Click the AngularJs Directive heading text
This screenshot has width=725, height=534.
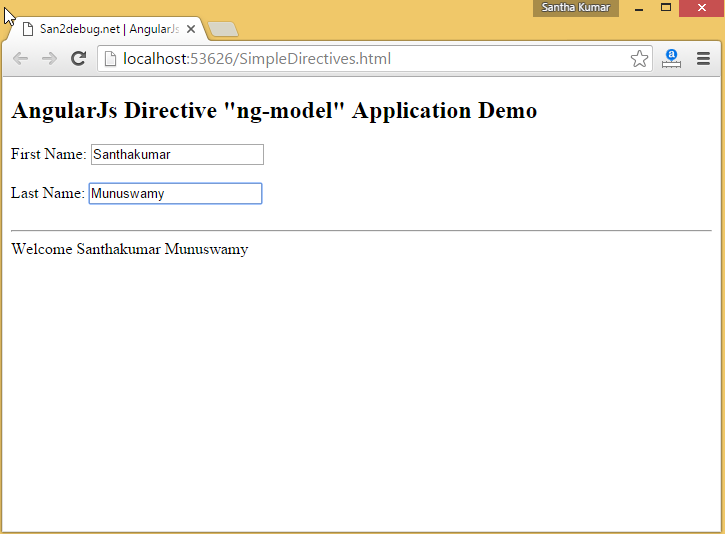click(274, 111)
